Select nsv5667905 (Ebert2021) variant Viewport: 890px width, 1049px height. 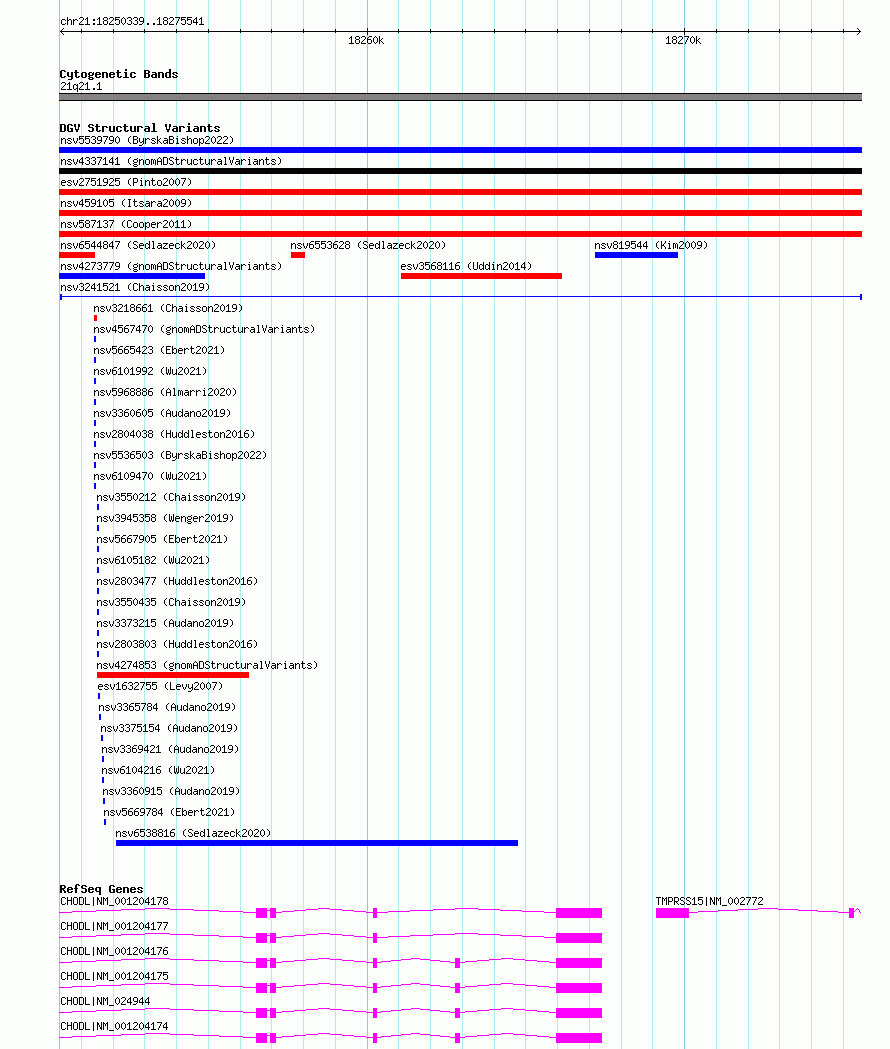pos(162,539)
